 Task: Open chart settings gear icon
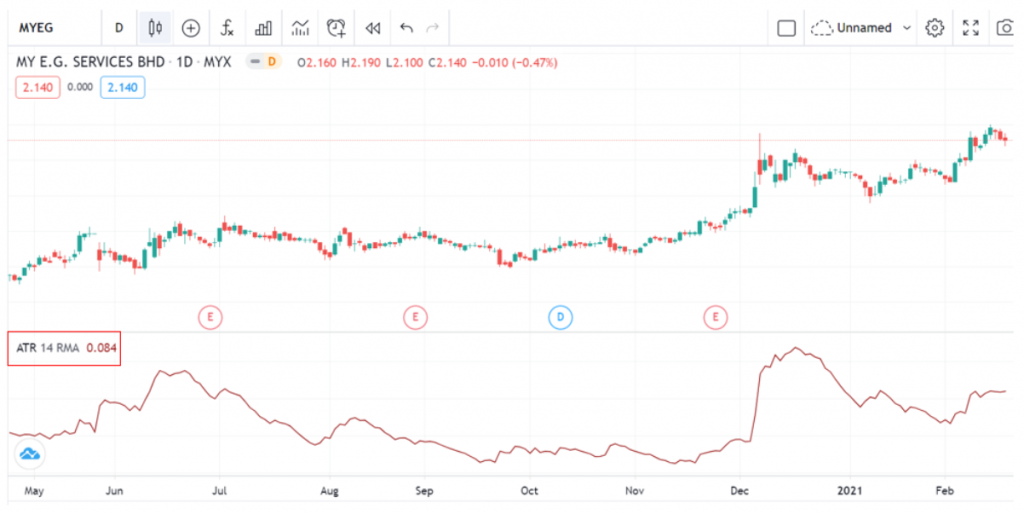click(x=935, y=28)
